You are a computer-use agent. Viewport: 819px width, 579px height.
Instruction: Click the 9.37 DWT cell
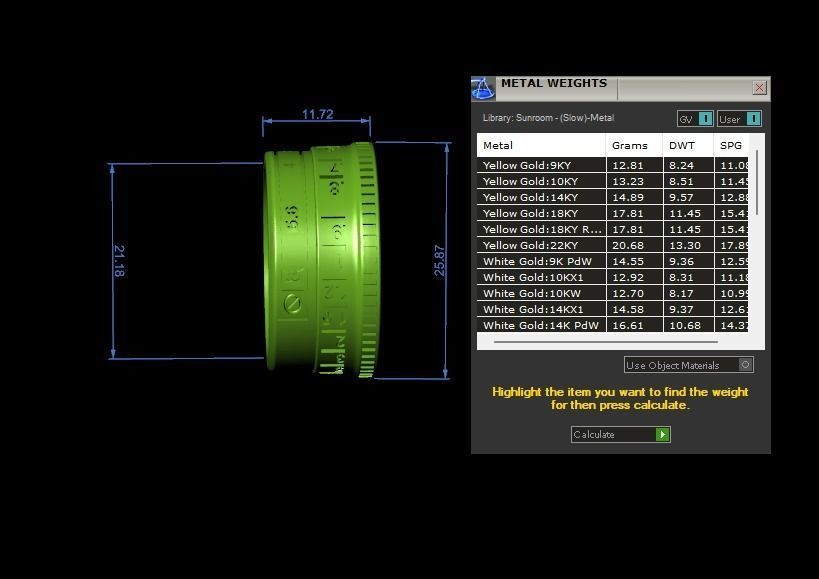tap(688, 309)
